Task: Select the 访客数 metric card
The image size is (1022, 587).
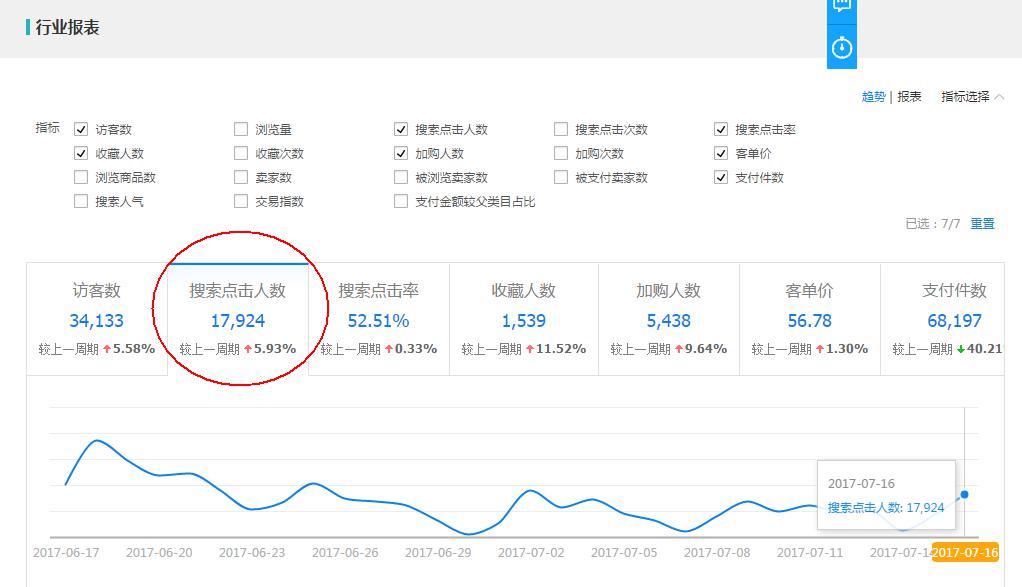Action: click(x=97, y=319)
